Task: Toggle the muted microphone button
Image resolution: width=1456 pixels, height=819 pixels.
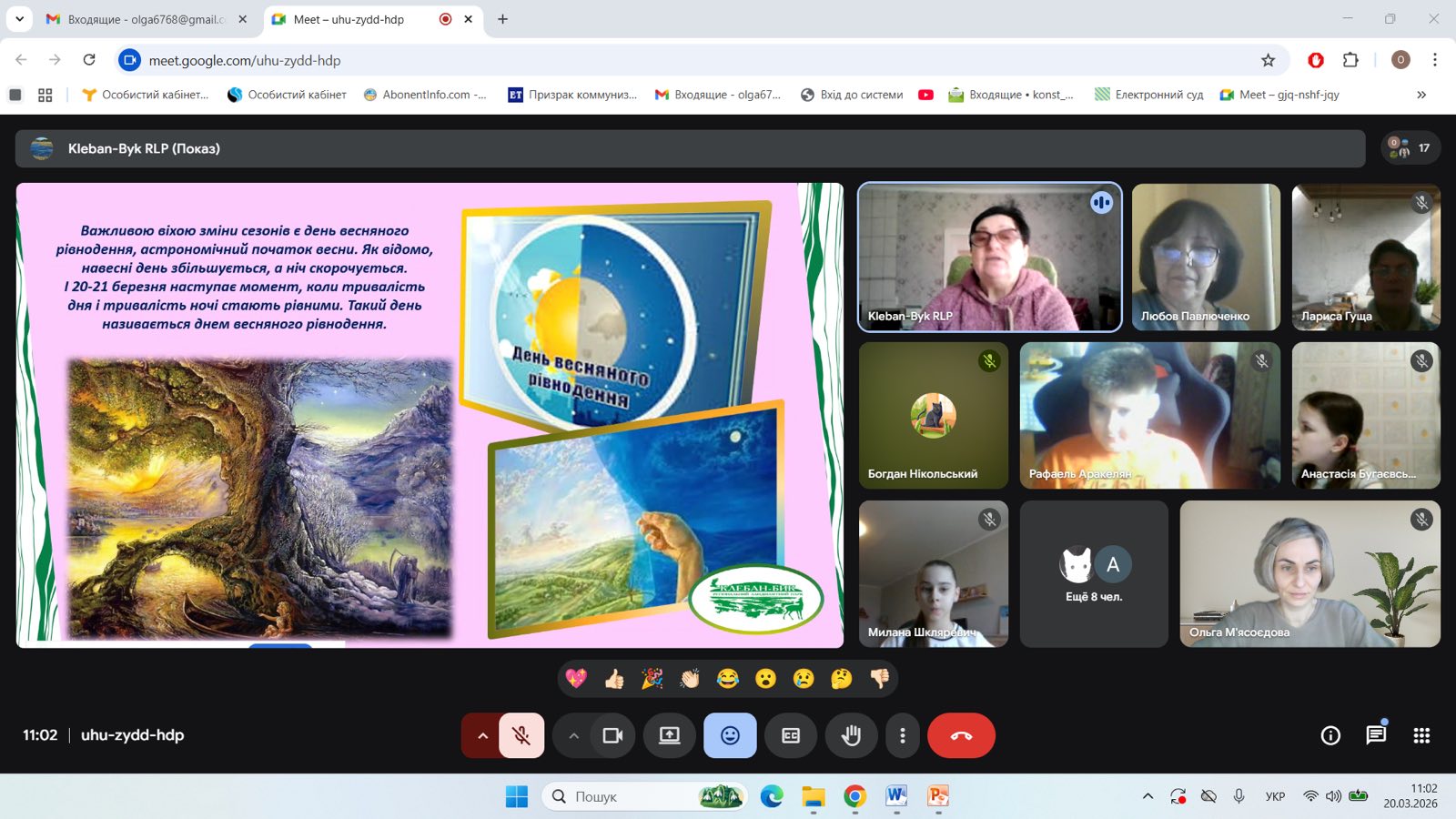Action: coord(521,735)
